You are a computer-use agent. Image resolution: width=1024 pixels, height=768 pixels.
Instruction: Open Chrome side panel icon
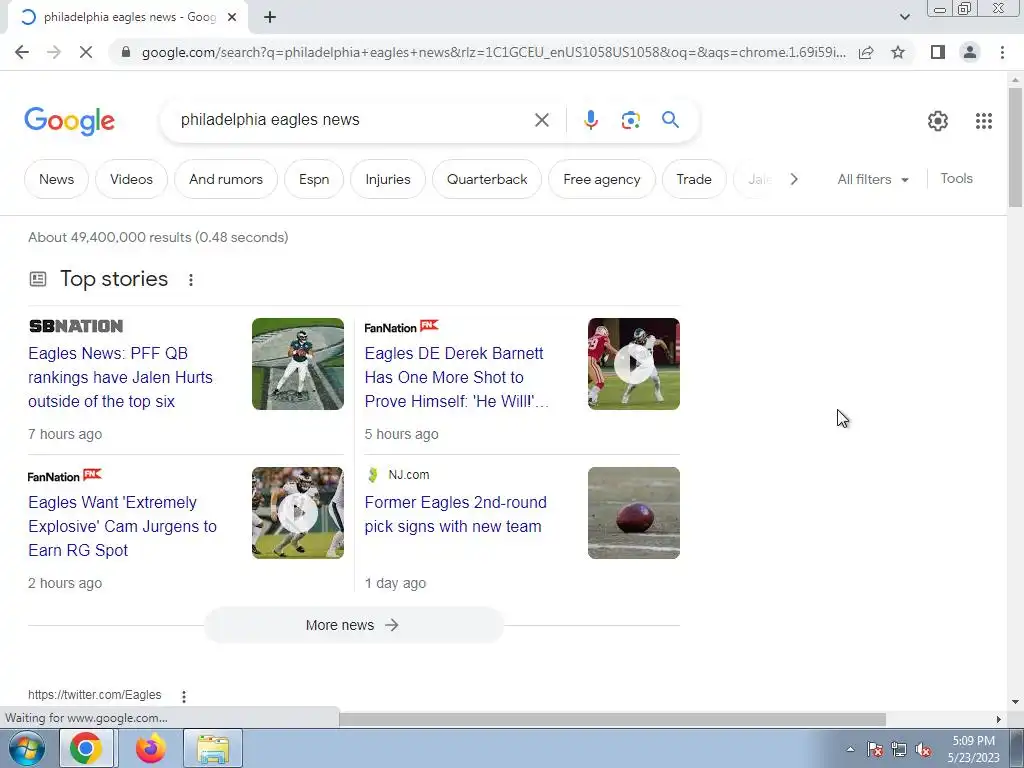(938, 52)
